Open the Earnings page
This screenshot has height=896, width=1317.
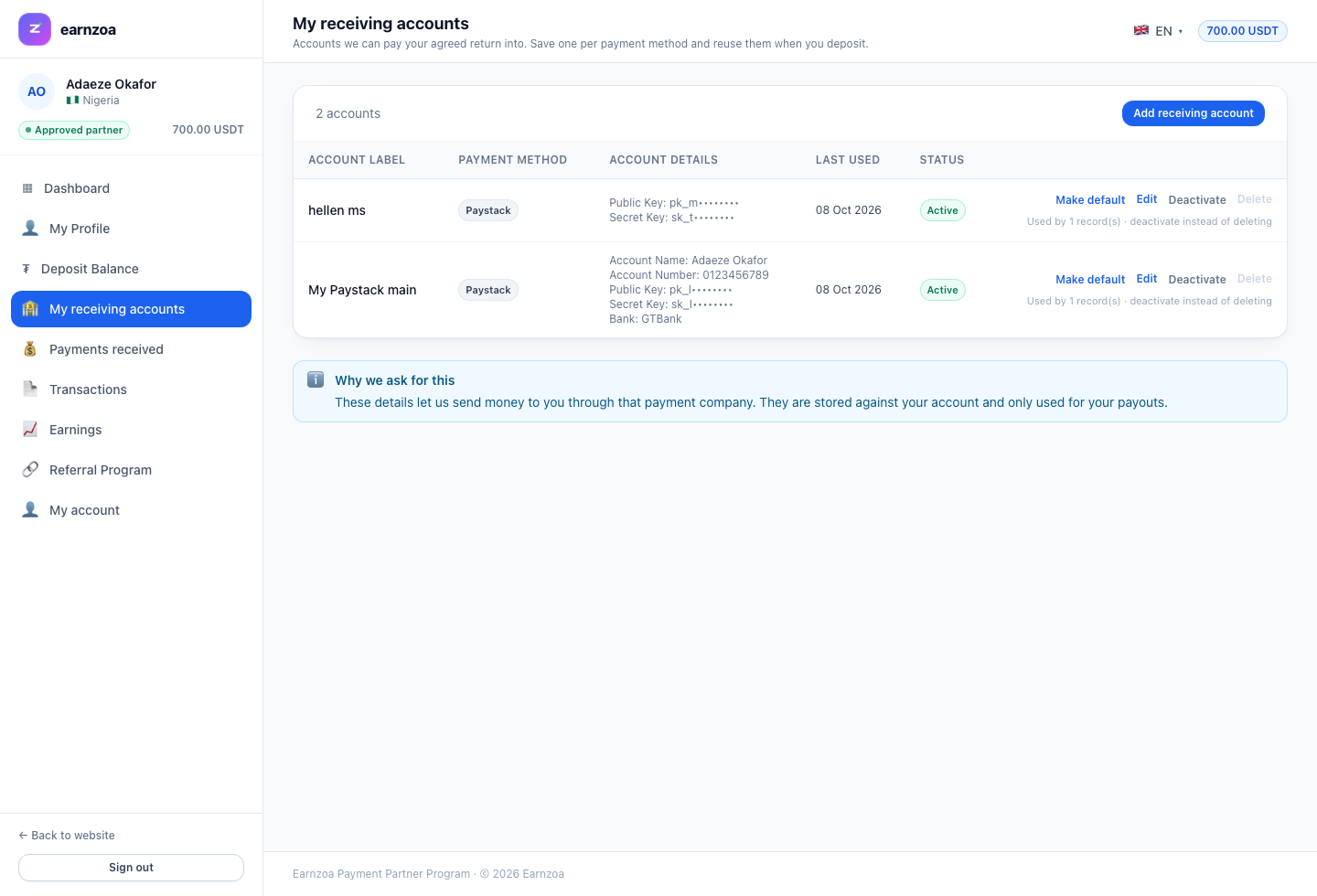(131, 430)
